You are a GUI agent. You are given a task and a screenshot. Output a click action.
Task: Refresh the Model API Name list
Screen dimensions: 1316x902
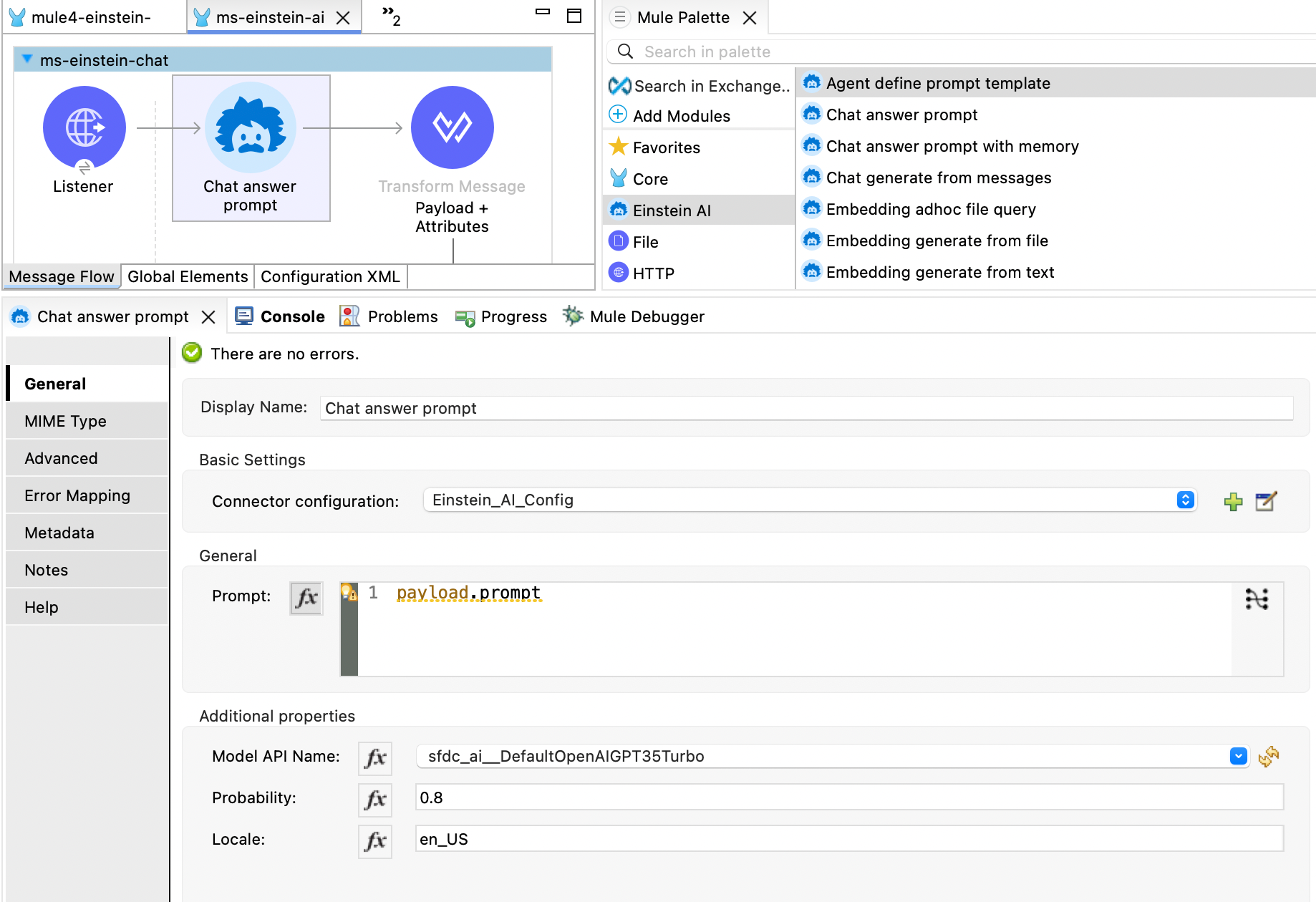pos(1269,757)
